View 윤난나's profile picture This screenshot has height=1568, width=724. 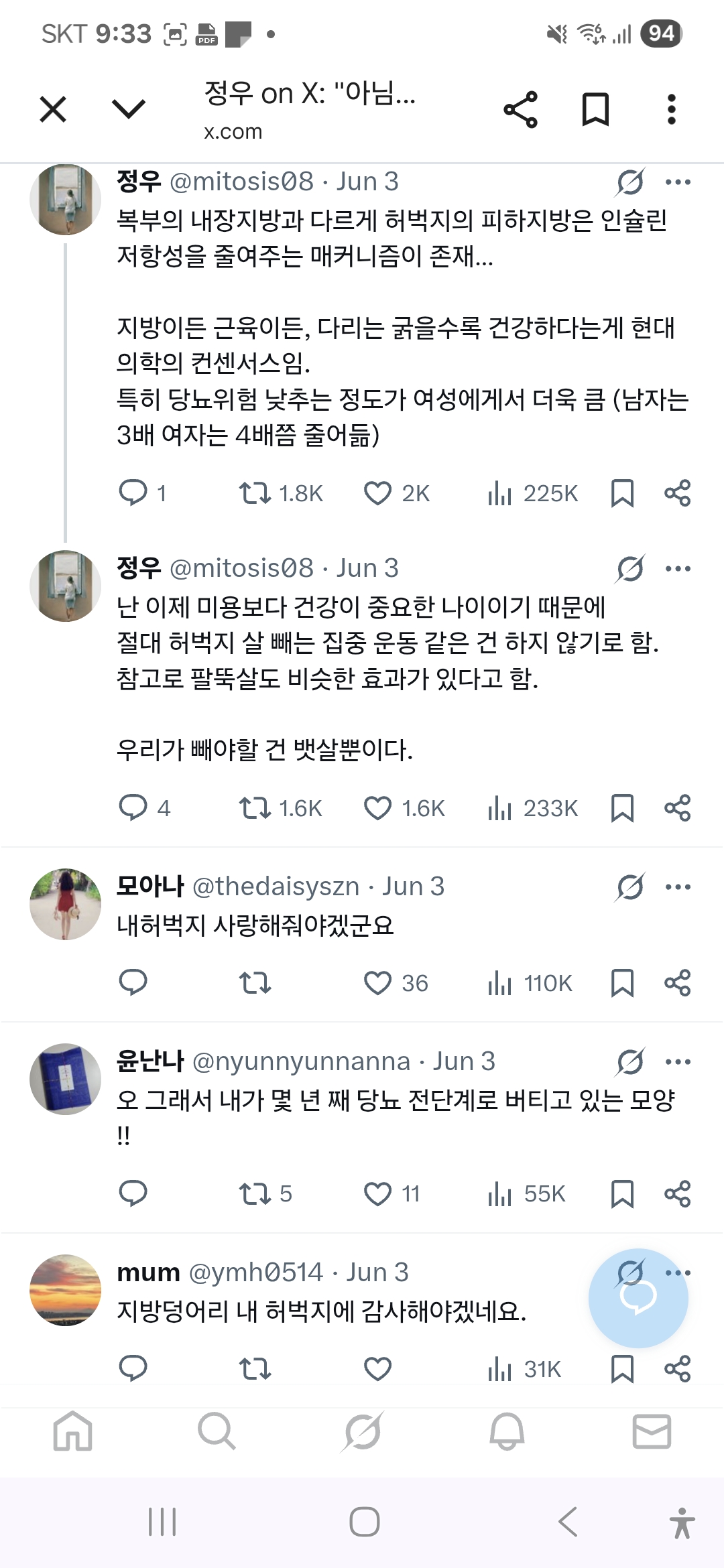click(x=65, y=1079)
